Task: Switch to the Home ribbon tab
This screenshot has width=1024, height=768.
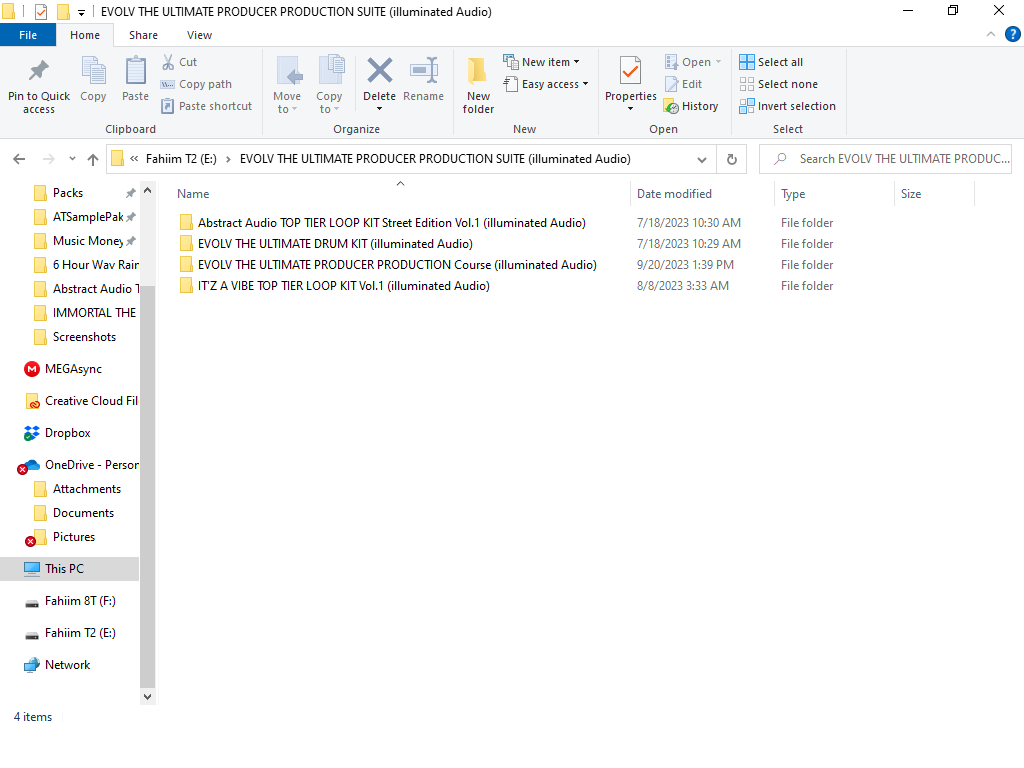Action: click(85, 35)
